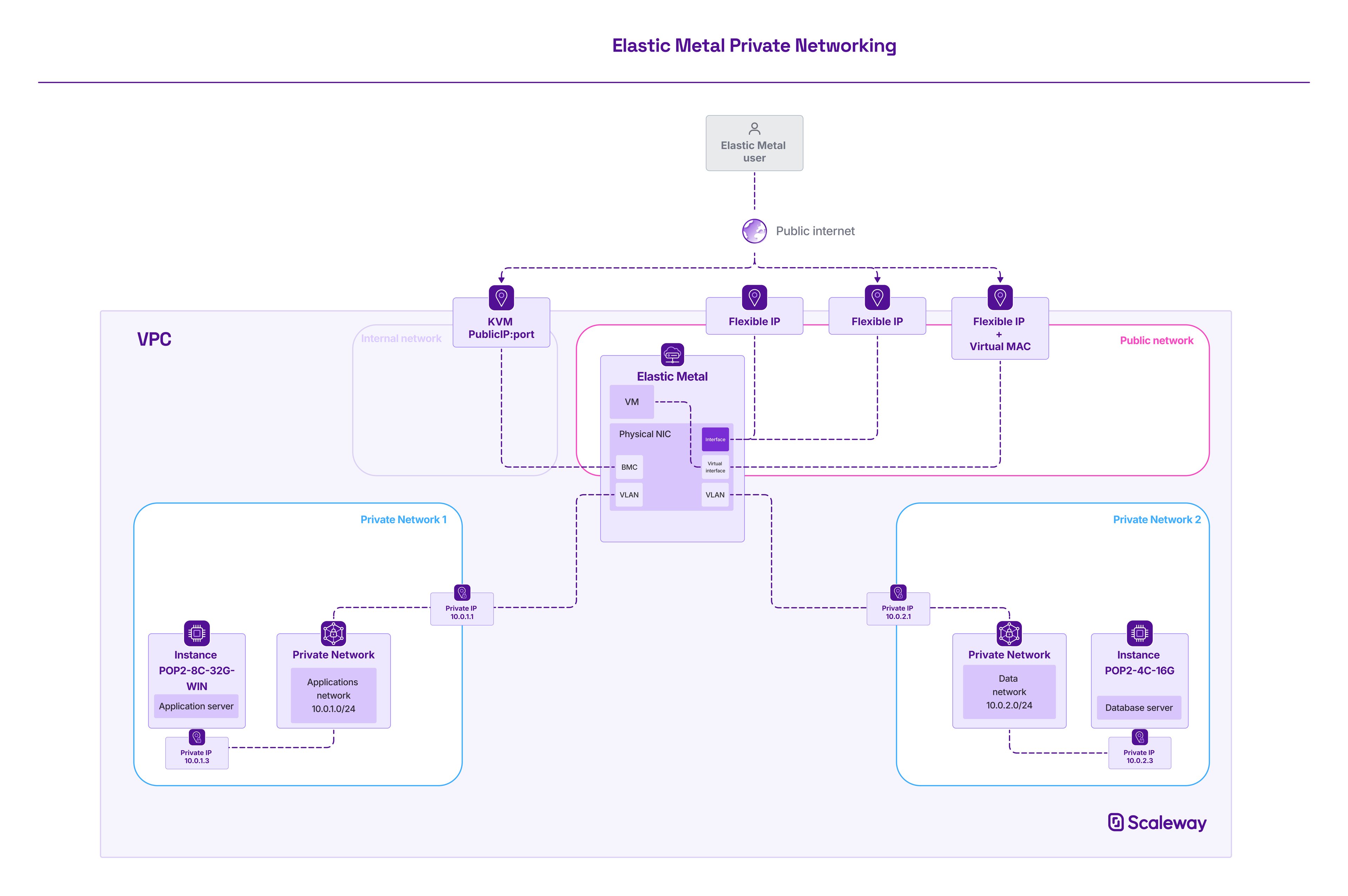The image size is (1348, 896).
Task: Click the 'Application server' label
Action: point(197,706)
